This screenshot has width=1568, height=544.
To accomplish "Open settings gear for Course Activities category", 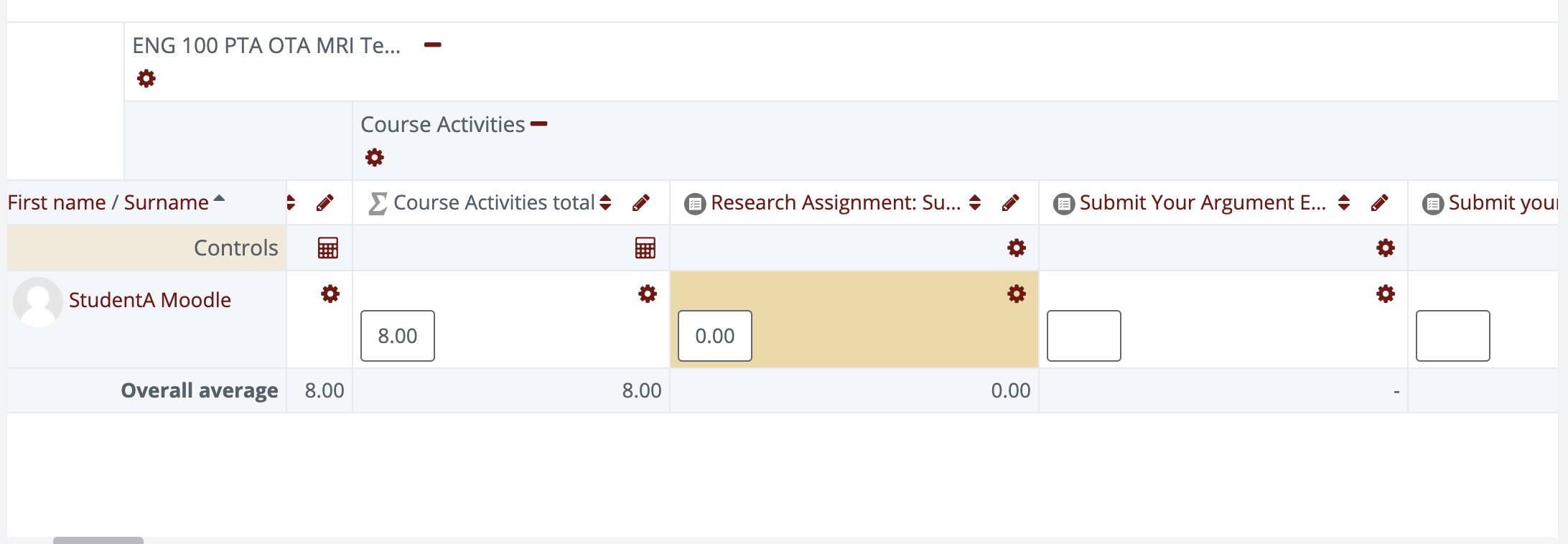I will pyautogui.click(x=374, y=157).
